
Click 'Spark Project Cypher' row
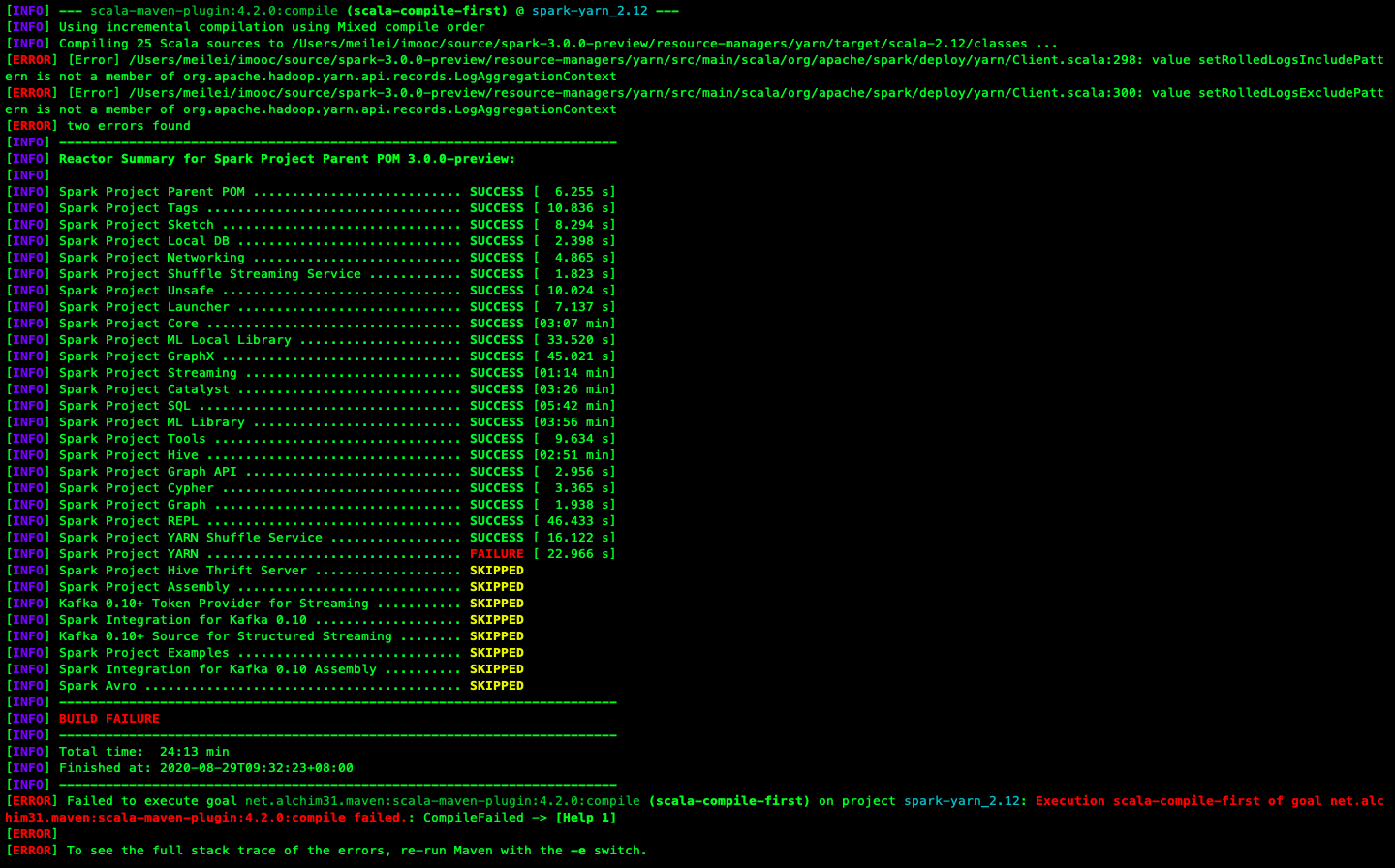311,488
